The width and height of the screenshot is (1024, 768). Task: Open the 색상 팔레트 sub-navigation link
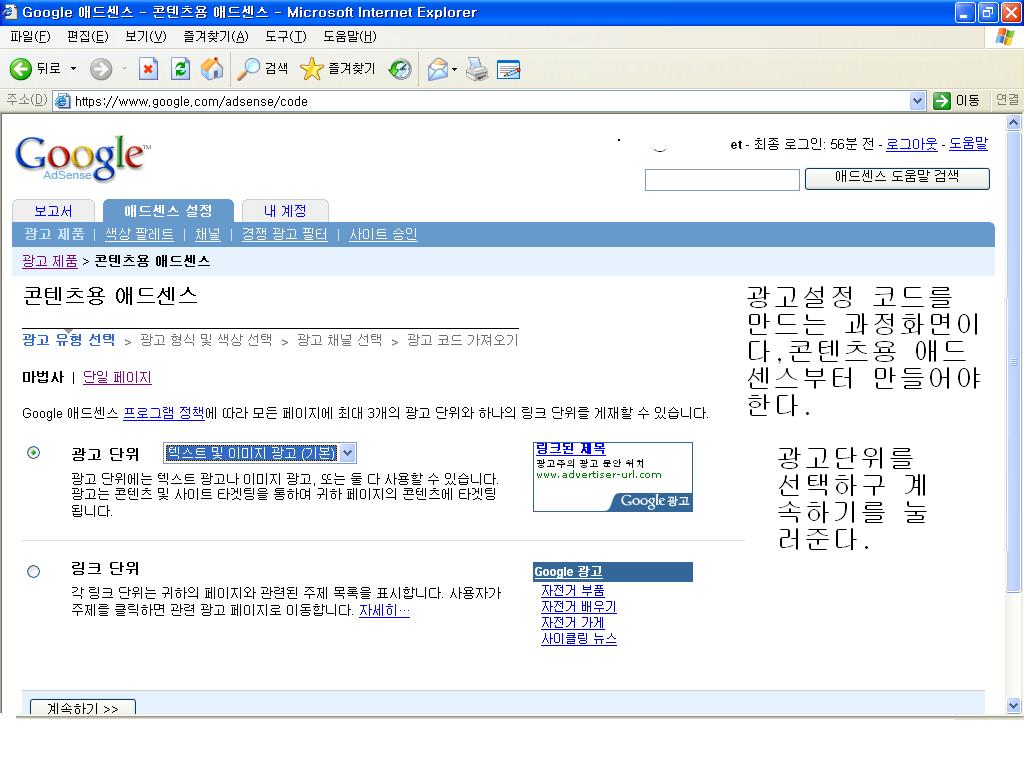[x=139, y=234]
